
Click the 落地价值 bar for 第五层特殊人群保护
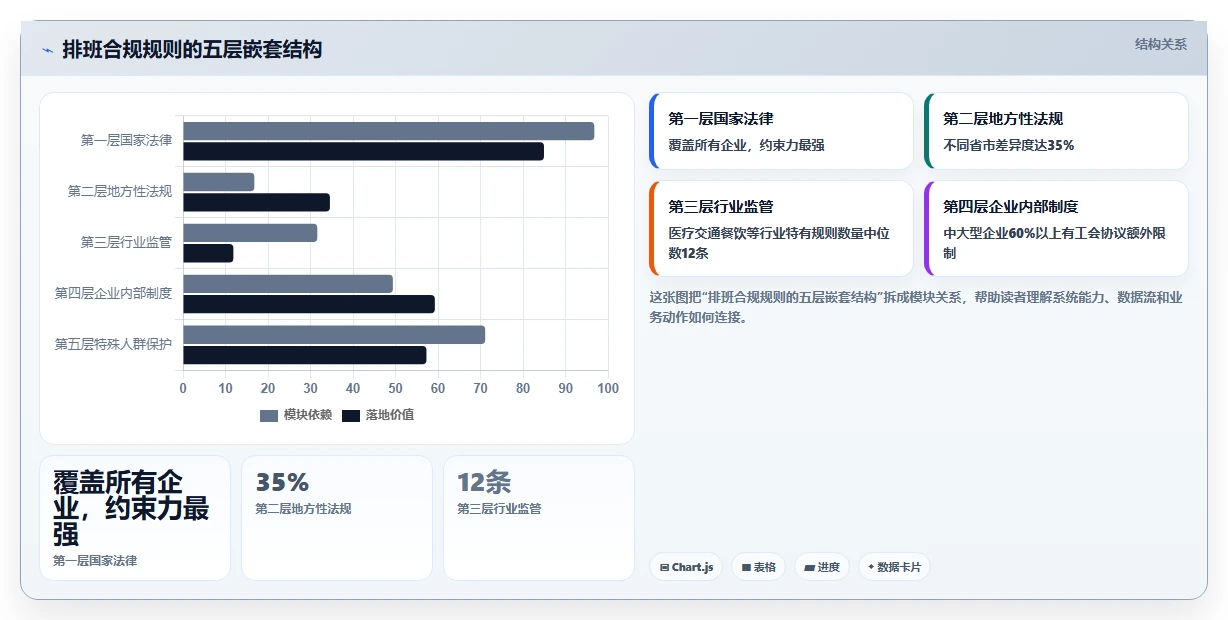[305, 355]
